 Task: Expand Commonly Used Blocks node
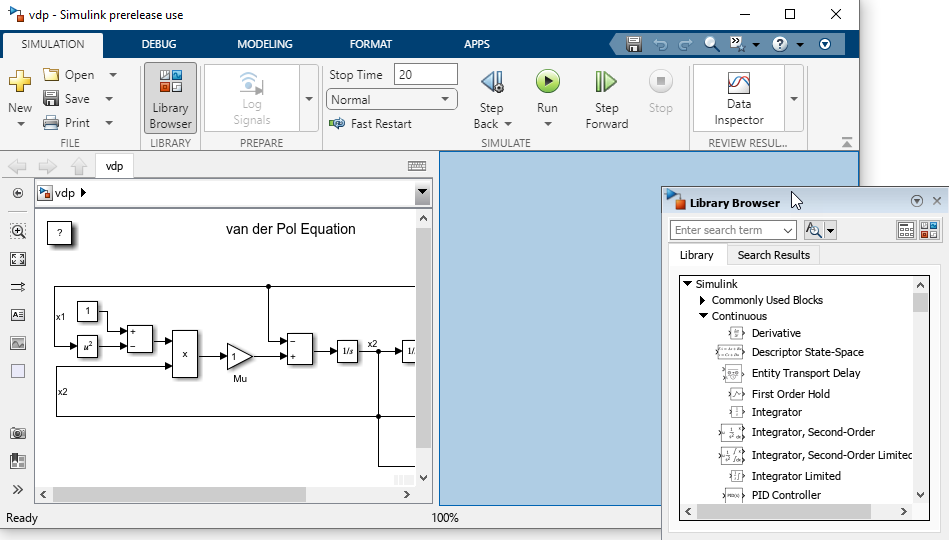pos(702,300)
